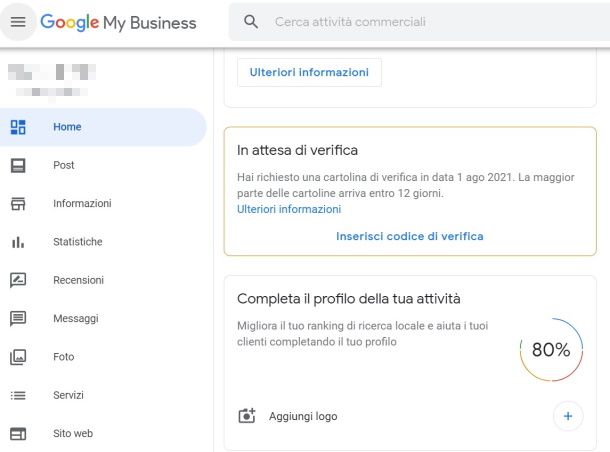Image resolution: width=610 pixels, height=452 pixels.
Task: Click the Statistiche bar chart icon
Action: point(18,242)
